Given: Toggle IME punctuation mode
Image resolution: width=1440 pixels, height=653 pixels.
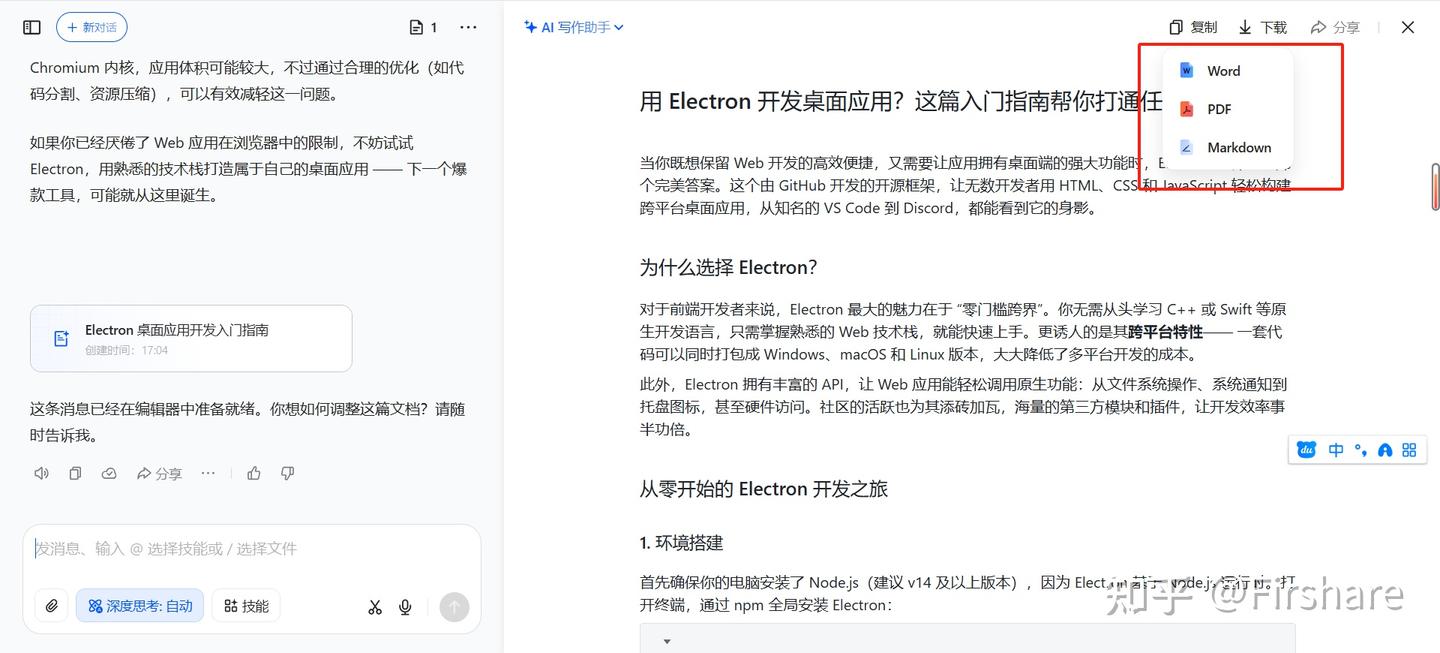Looking at the screenshot, I should (x=1360, y=450).
